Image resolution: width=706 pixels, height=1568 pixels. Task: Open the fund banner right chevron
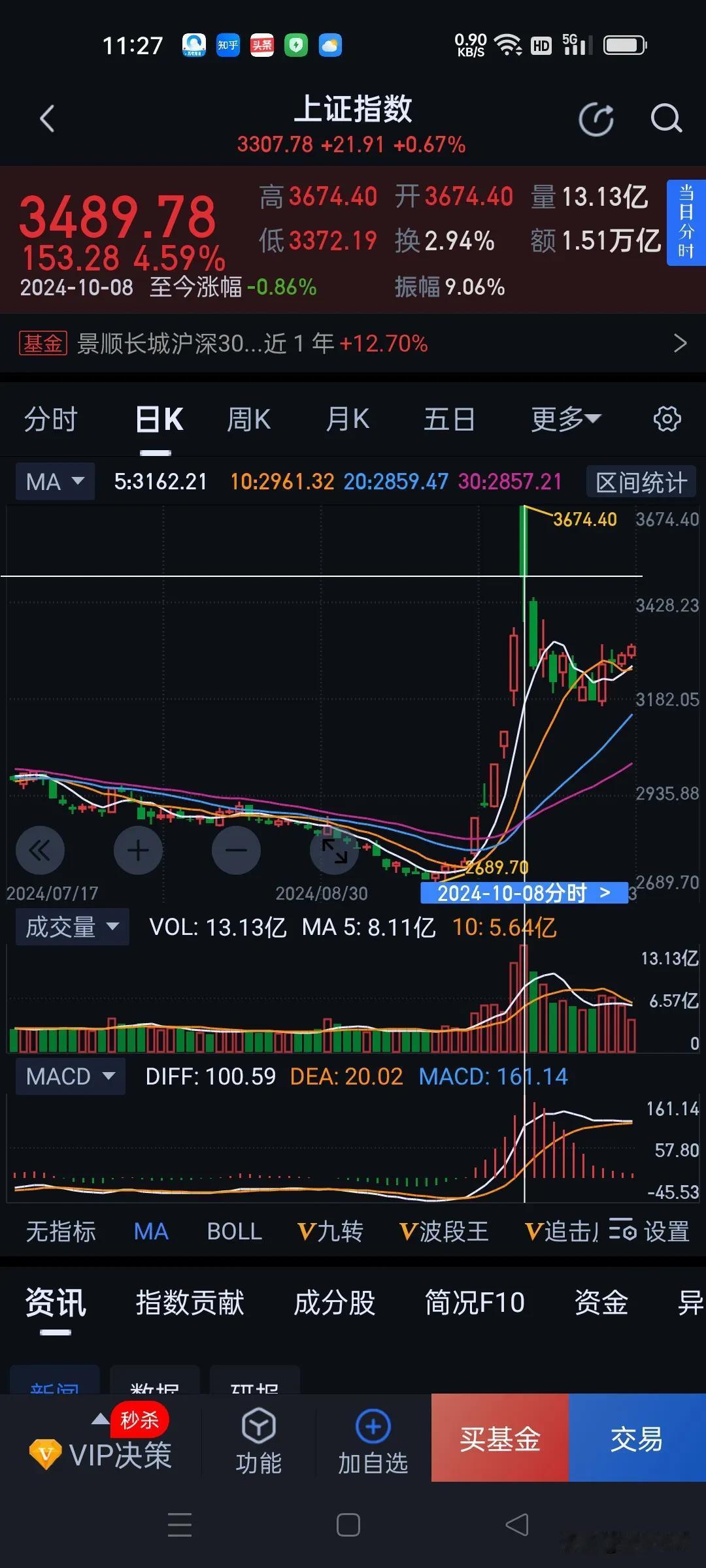680,343
